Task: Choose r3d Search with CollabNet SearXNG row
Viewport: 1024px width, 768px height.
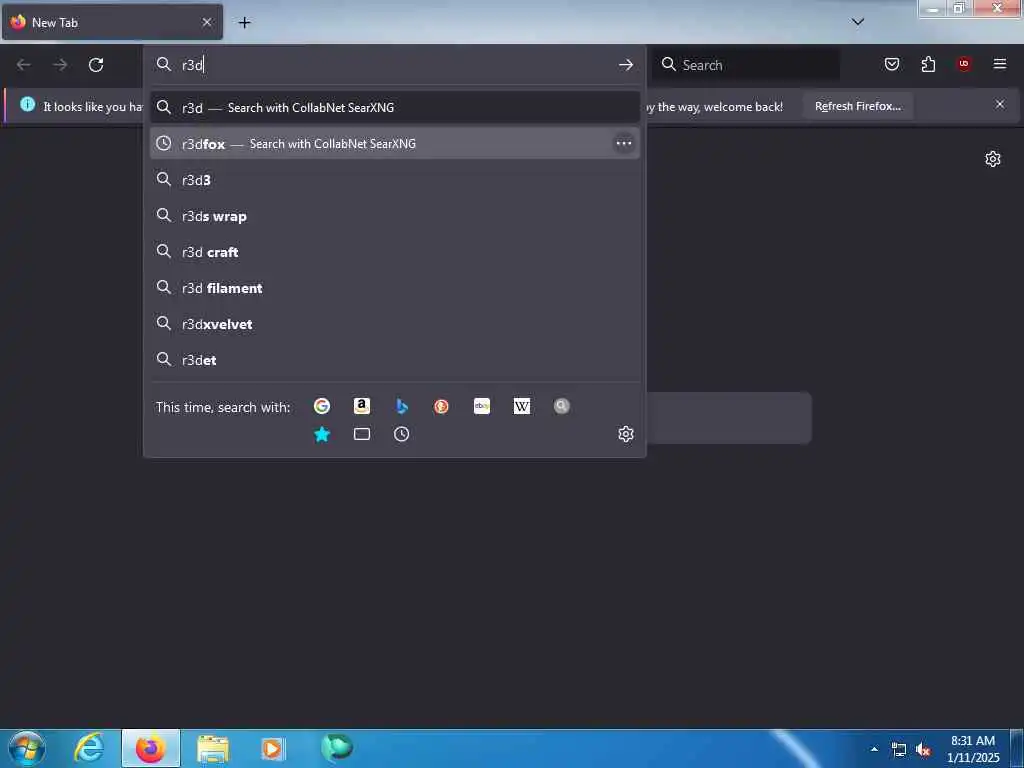Action: [x=394, y=107]
